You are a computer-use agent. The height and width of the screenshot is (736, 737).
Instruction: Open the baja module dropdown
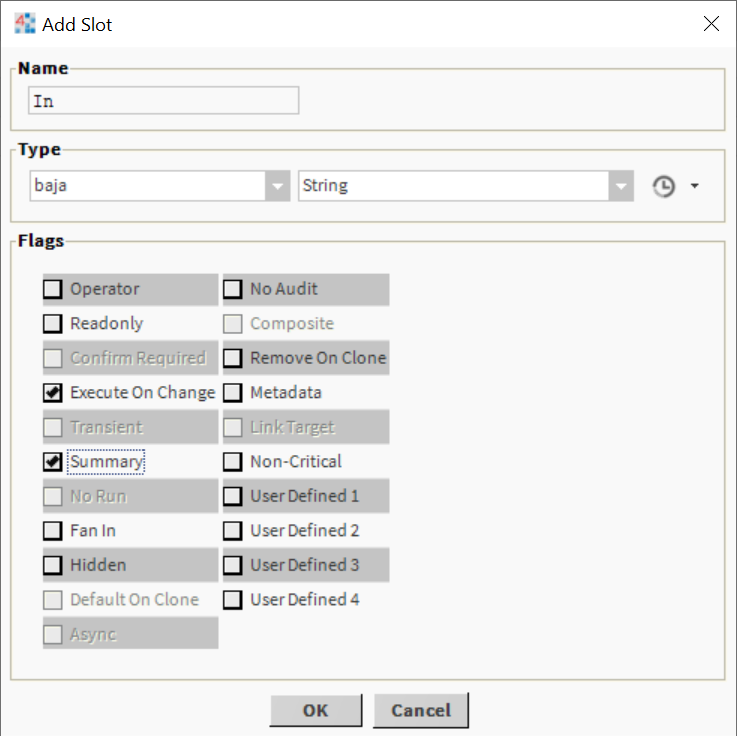point(277,186)
